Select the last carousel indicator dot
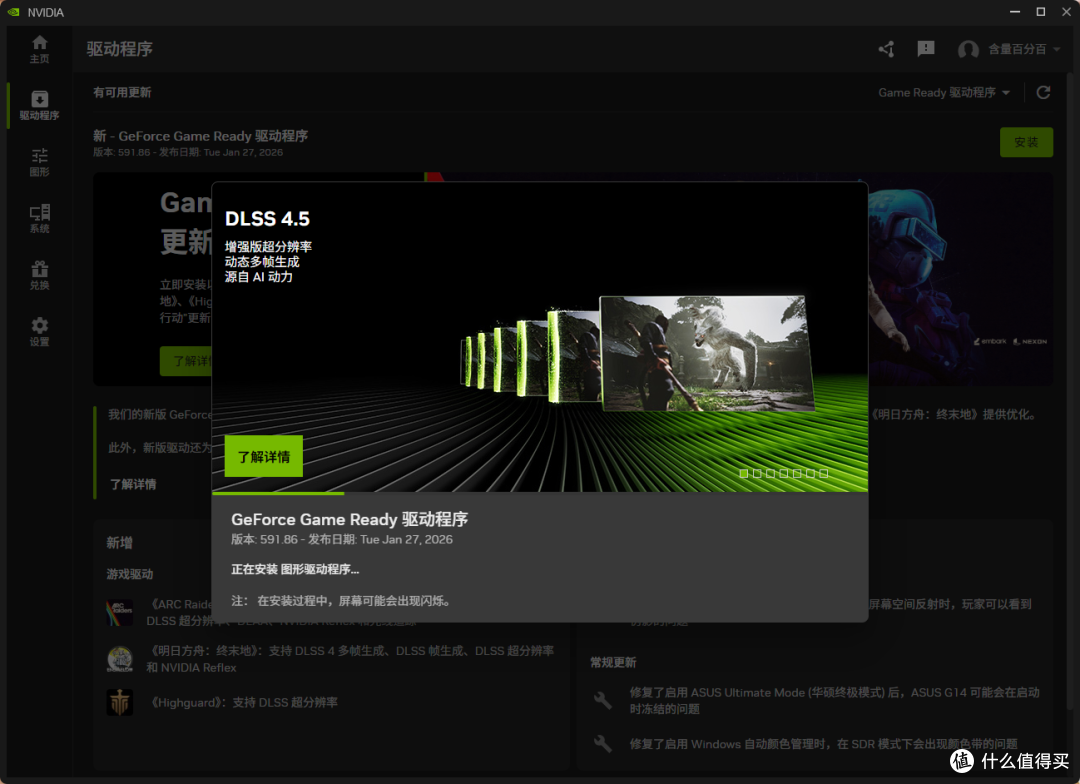The height and width of the screenshot is (784, 1080). 824,473
